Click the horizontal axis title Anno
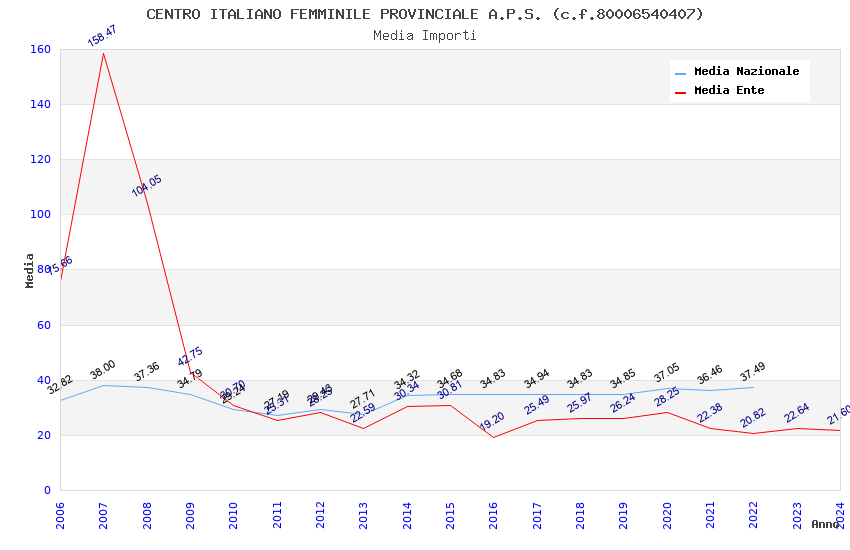Viewport: 850px width, 550px height. 825,524
